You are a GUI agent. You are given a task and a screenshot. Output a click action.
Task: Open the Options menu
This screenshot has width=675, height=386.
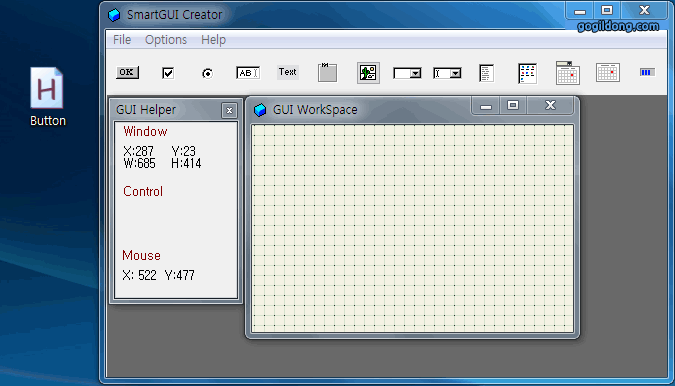166,40
